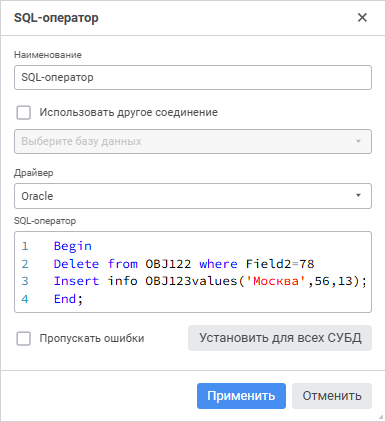Click the Delete from OBJ122 code line
Screen dimensions: 386x422
click(184, 264)
